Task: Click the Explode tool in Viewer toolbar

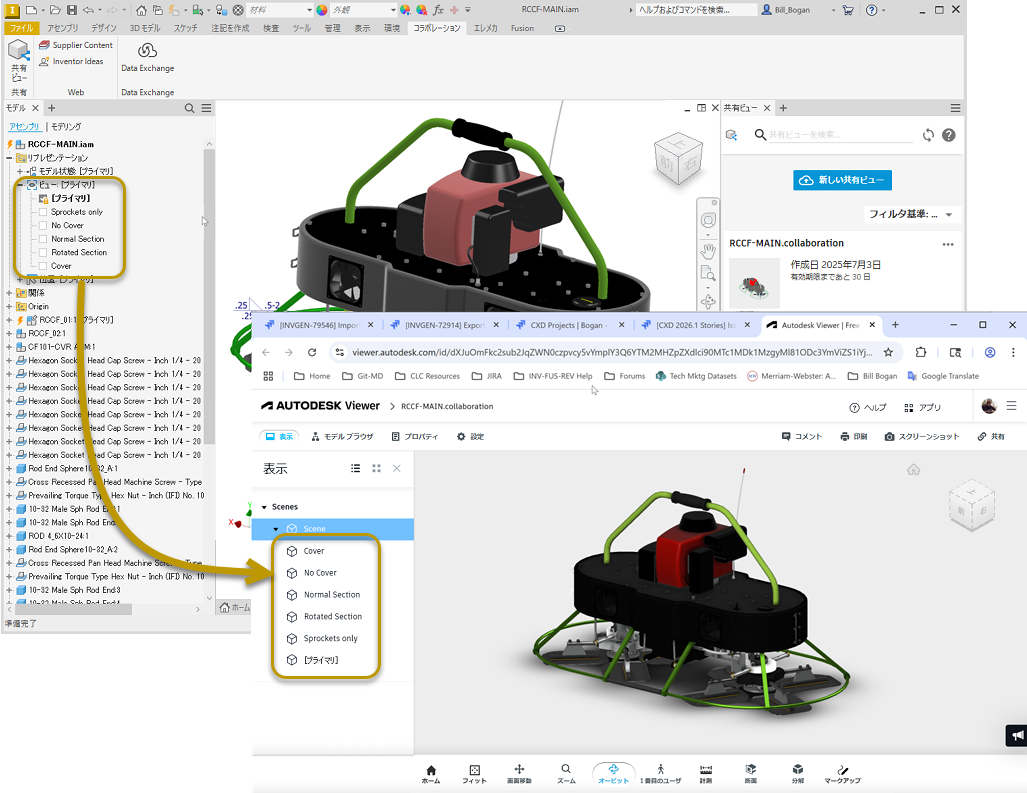Action: (797, 773)
